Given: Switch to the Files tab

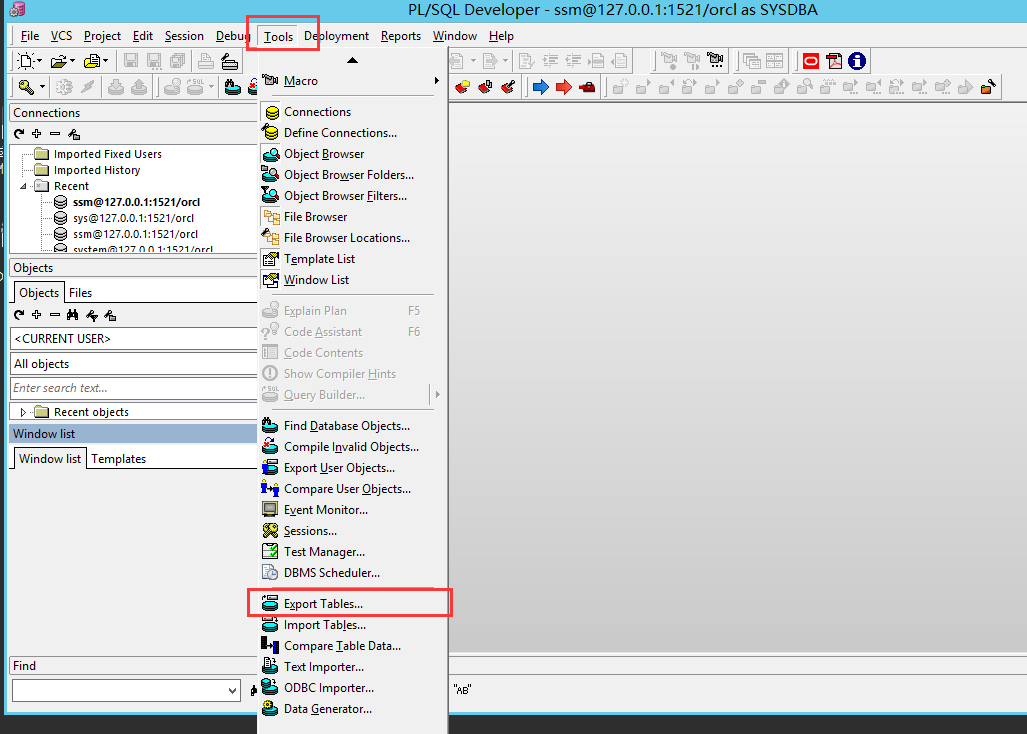Looking at the screenshot, I should click(x=81, y=293).
